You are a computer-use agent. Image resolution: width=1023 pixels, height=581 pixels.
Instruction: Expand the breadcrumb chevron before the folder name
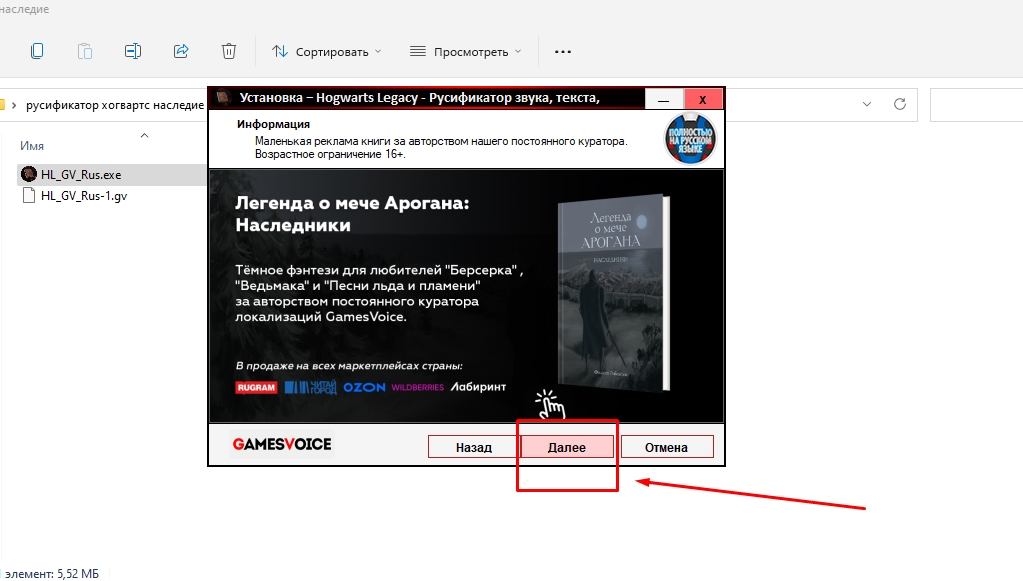14,105
